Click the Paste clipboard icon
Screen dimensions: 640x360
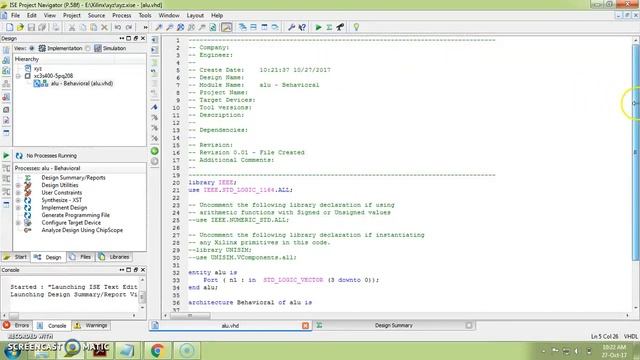tap(93, 27)
